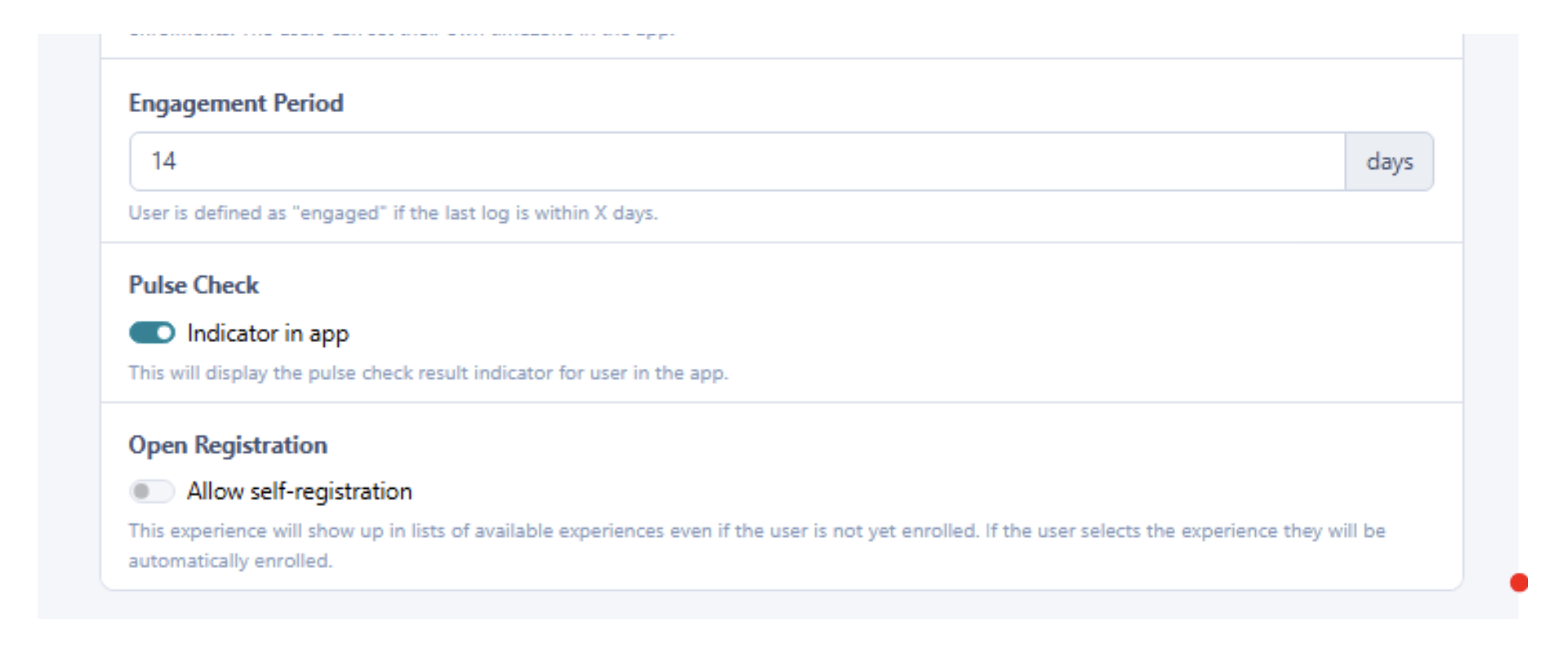Click the word "engaged" in the hint
The height and width of the screenshot is (659, 1568).
pyautogui.click(x=339, y=213)
